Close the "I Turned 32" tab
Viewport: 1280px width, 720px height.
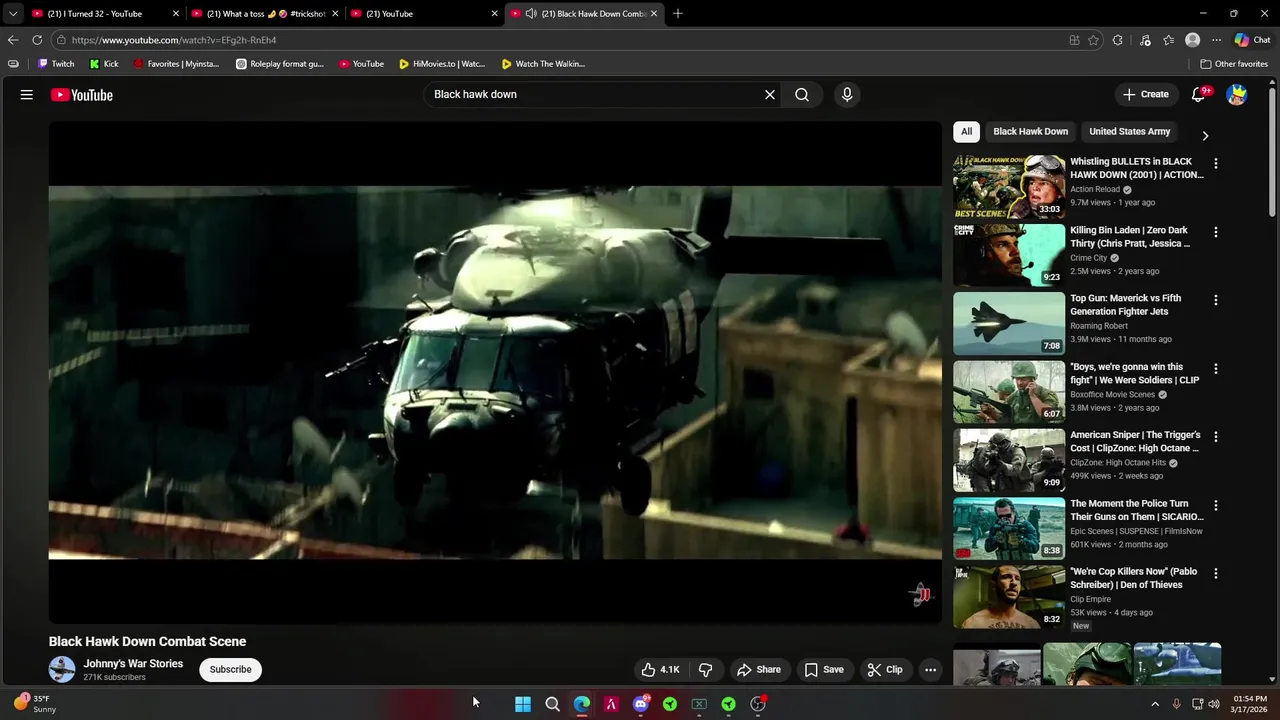(x=176, y=14)
